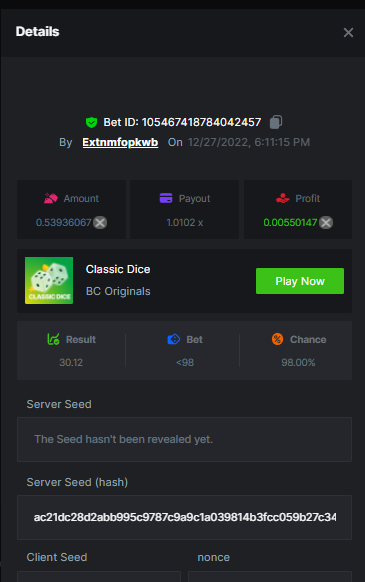Click the blue Bet dice icon
The width and height of the screenshot is (365, 582).
click(174, 339)
